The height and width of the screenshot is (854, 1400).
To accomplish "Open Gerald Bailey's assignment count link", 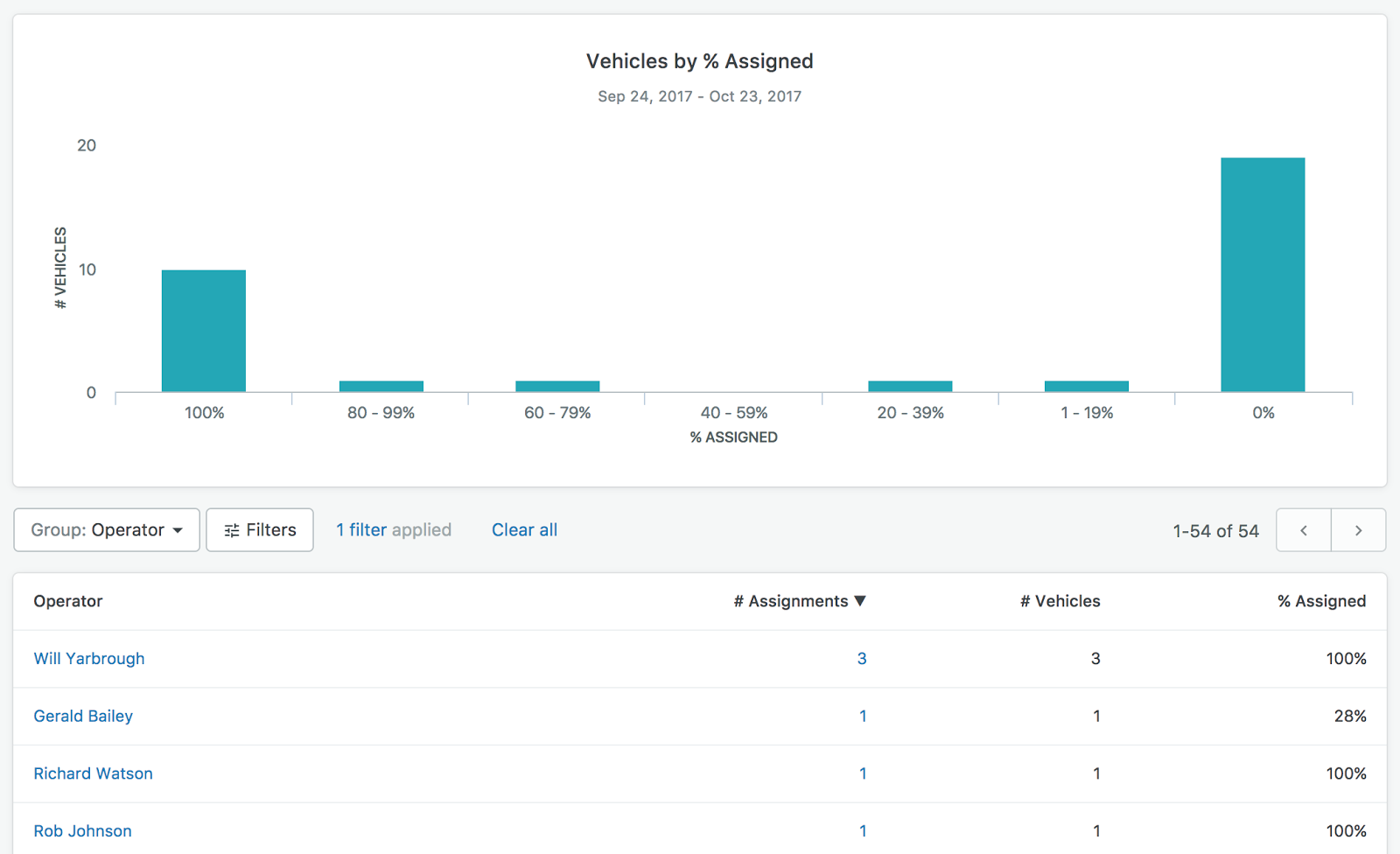I will (863, 717).
